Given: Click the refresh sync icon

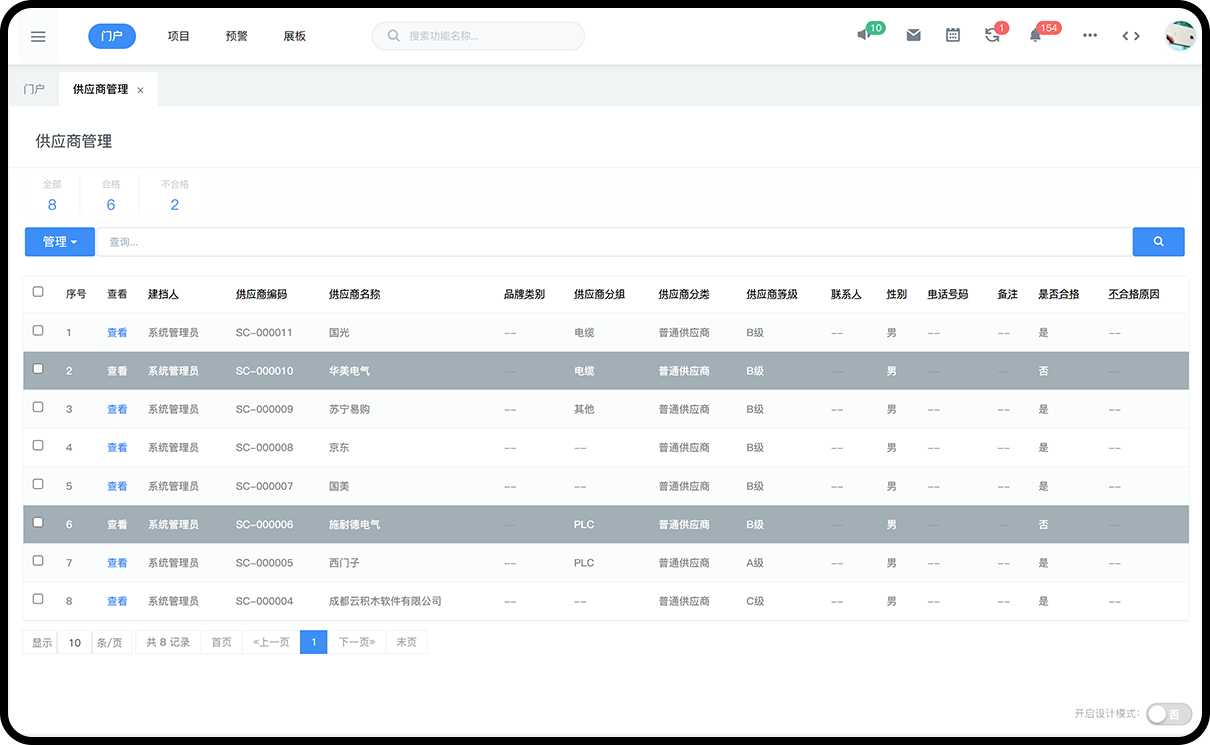Looking at the screenshot, I should pyautogui.click(x=992, y=35).
